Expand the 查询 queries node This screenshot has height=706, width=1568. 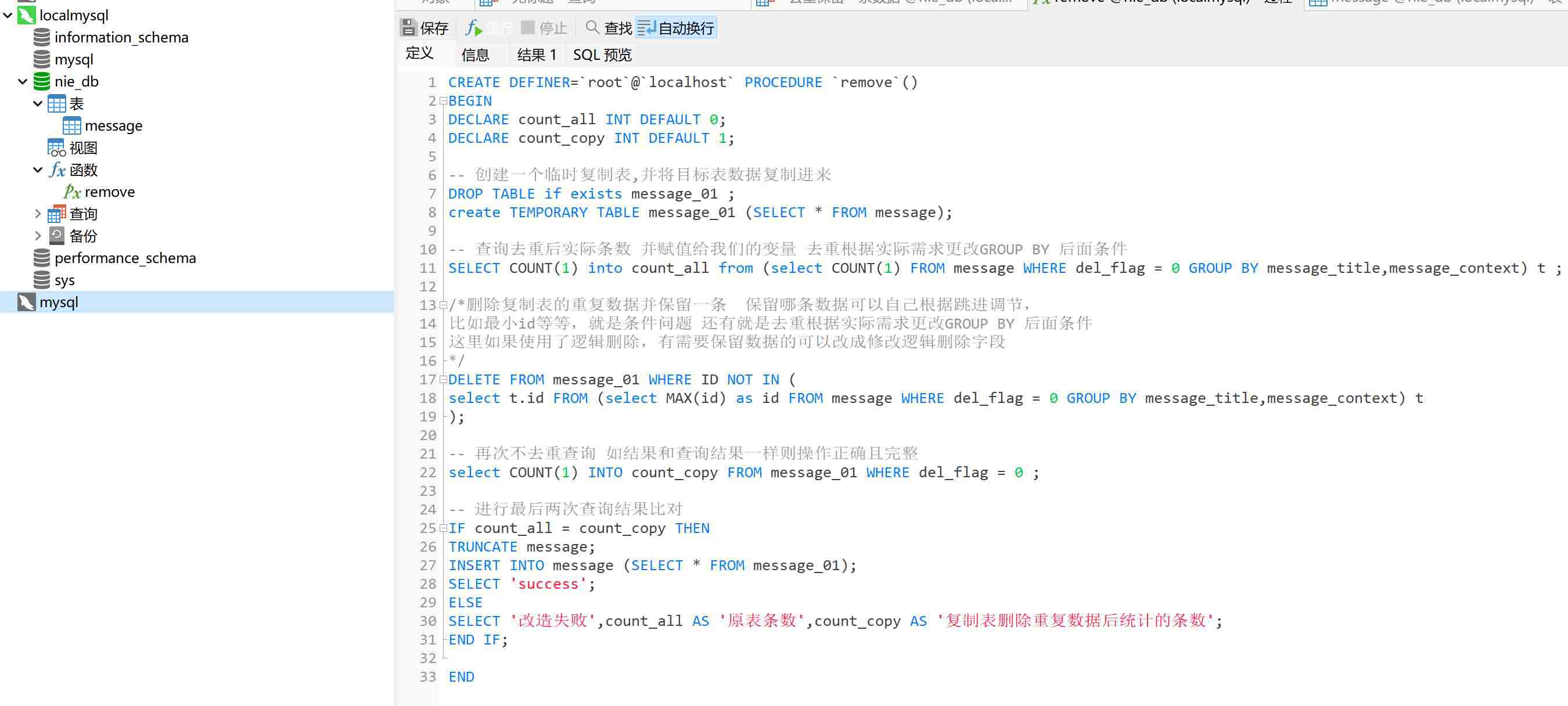click(38, 214)
